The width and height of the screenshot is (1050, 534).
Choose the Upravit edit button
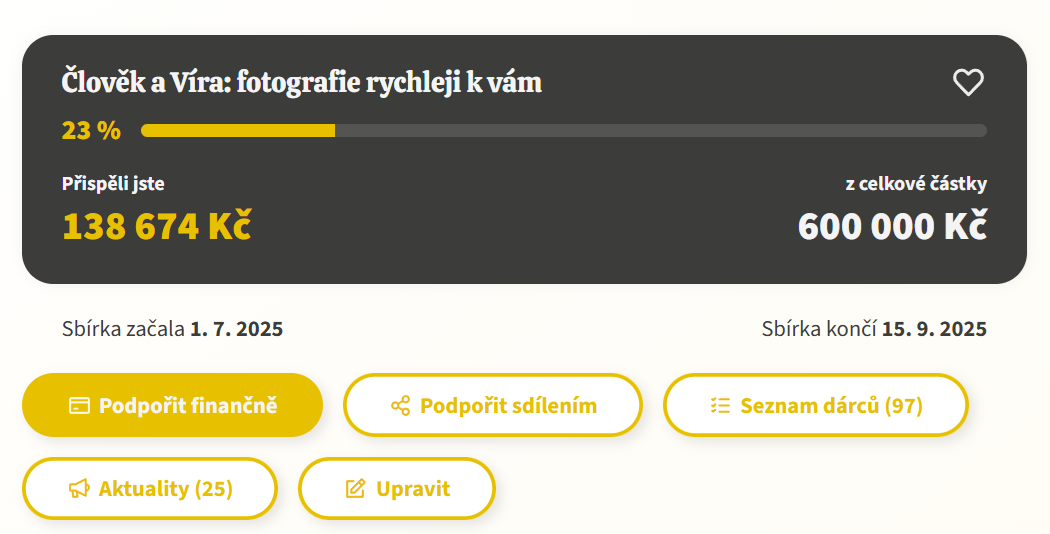coord(397,488)
